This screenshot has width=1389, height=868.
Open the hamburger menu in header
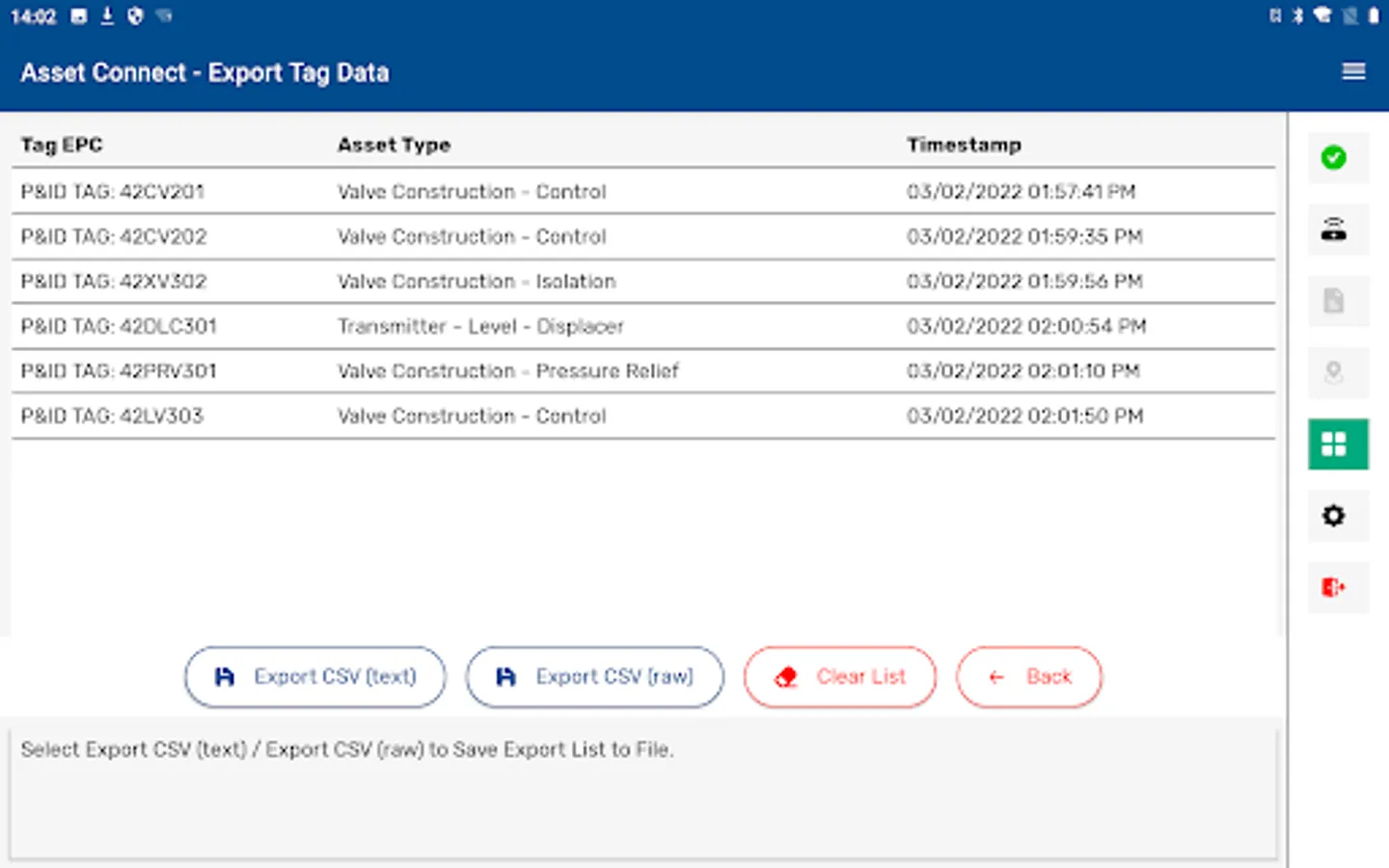[x=1353, y=72]
